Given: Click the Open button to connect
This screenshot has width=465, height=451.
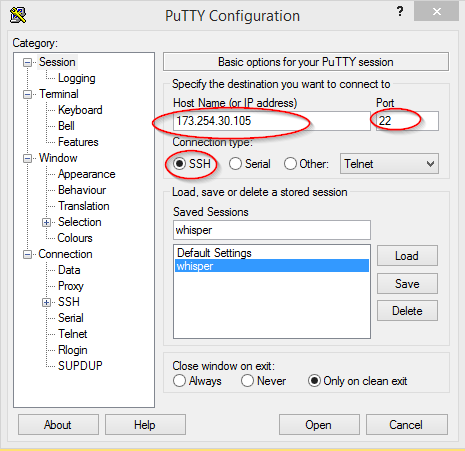Looking at the screenshot, I should click(x=319, y=425).
